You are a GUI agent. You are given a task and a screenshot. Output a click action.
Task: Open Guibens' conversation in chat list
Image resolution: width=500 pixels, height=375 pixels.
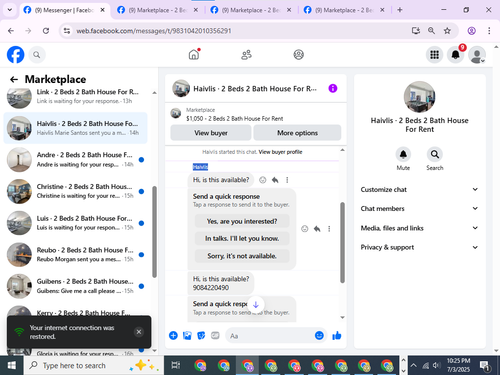[75, 286]
